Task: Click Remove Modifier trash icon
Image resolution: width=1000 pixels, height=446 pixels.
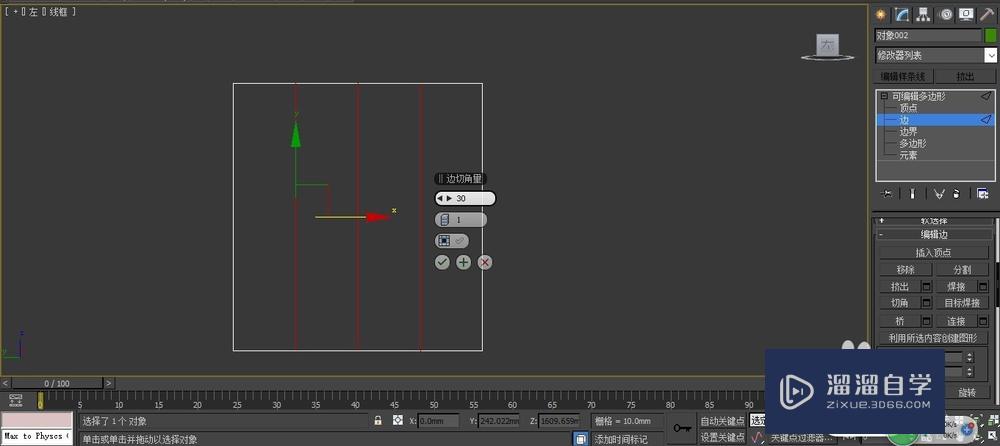Action: click(957, 193)
